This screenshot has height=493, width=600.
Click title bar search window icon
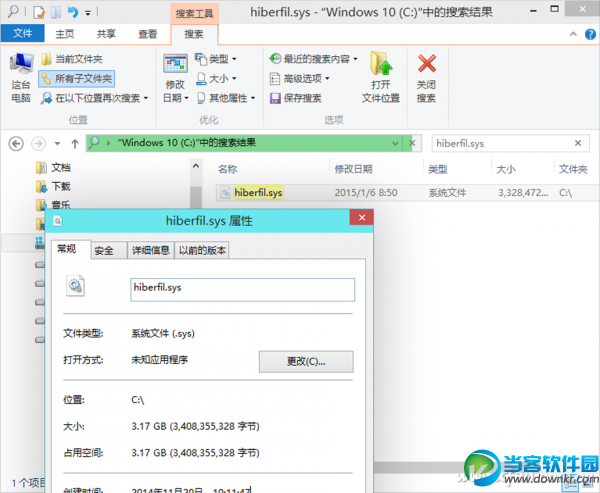coord(13,11)
